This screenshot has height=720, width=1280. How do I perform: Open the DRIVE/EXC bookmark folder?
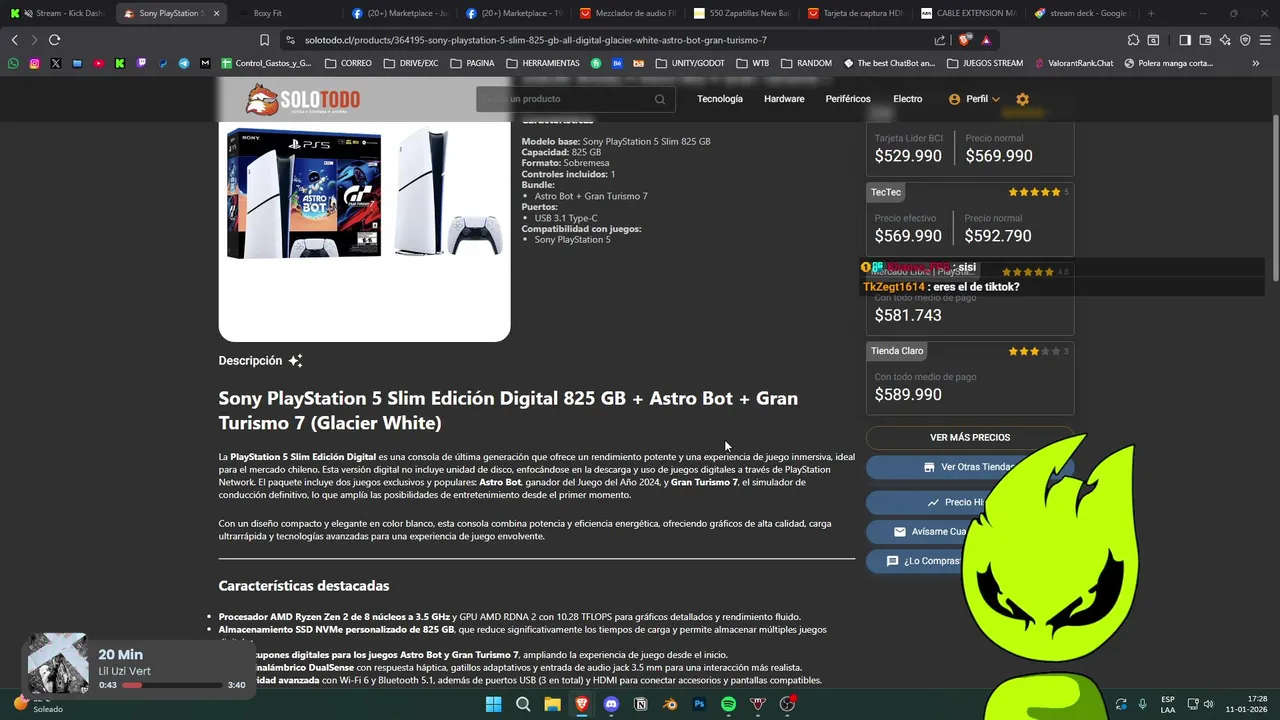click(x=411, y=63)
